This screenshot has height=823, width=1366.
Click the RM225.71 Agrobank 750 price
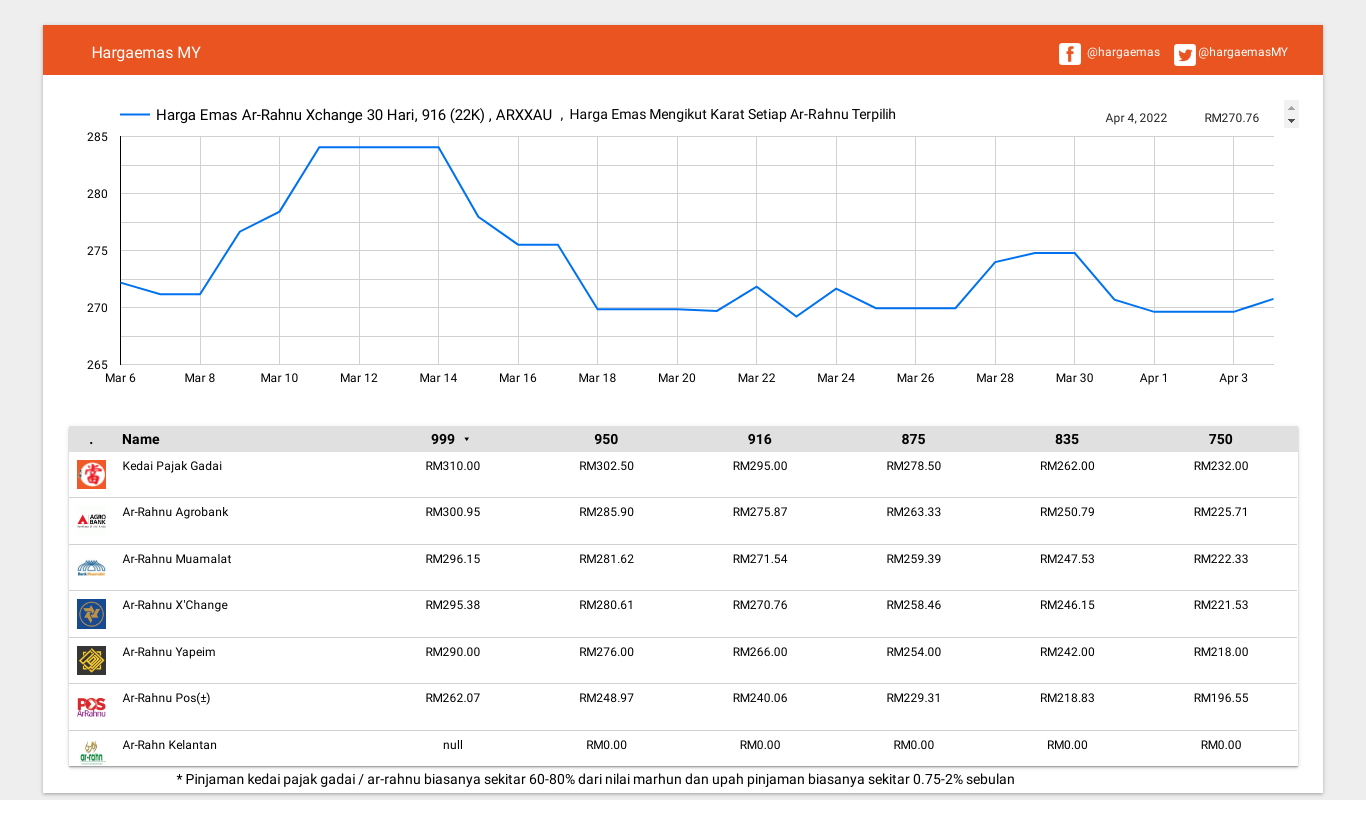point(1221,512)
